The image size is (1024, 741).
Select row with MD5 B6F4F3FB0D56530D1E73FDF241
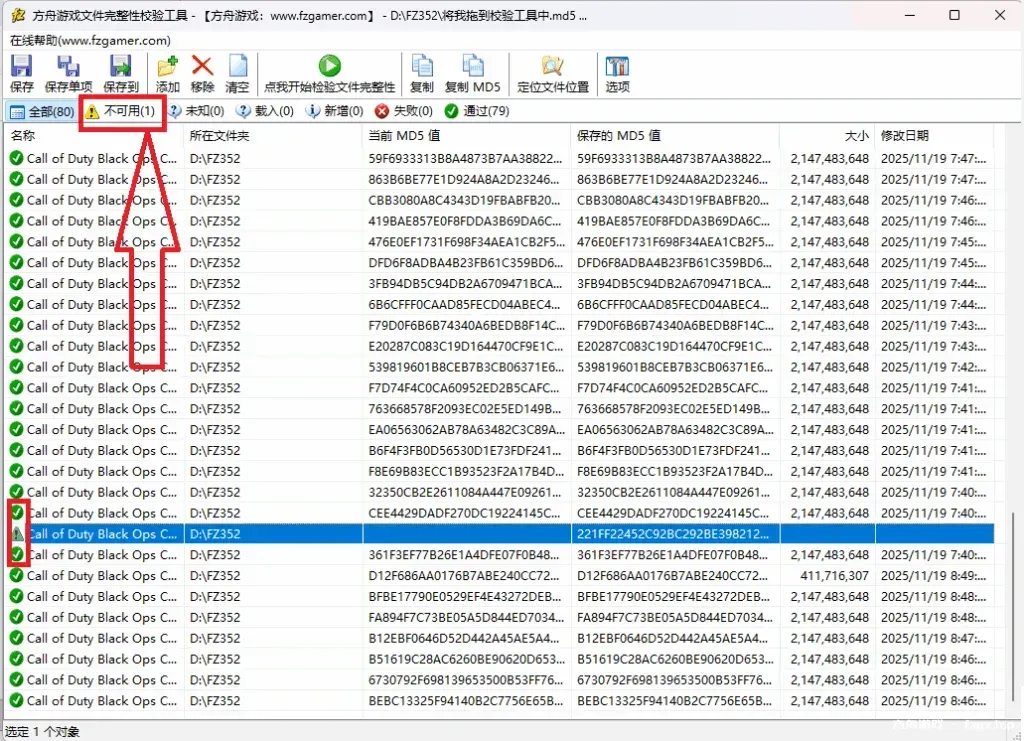[x=500, y=451]
